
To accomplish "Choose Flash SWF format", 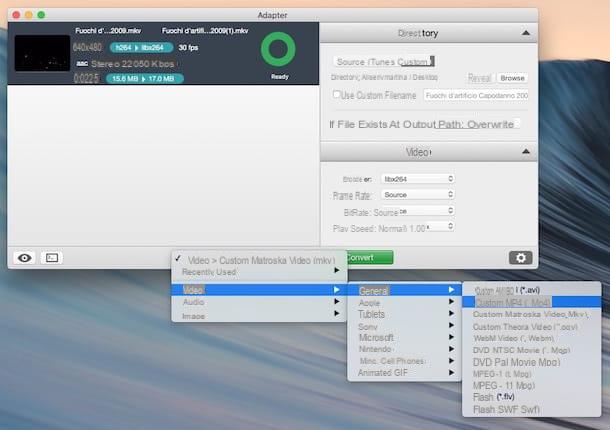I will [531, 409].
